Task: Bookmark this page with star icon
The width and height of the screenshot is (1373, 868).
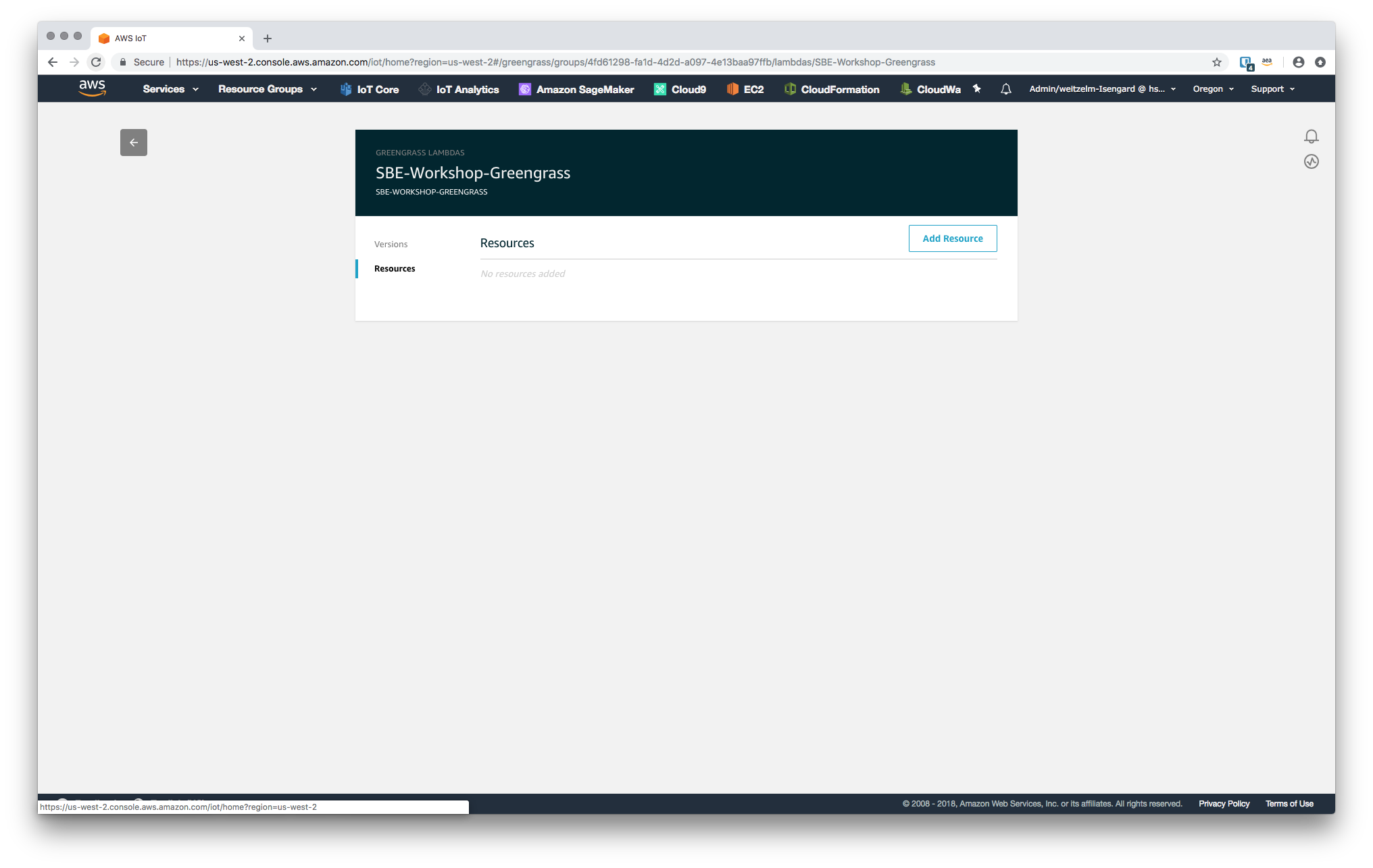Action: pos(1217,62)
